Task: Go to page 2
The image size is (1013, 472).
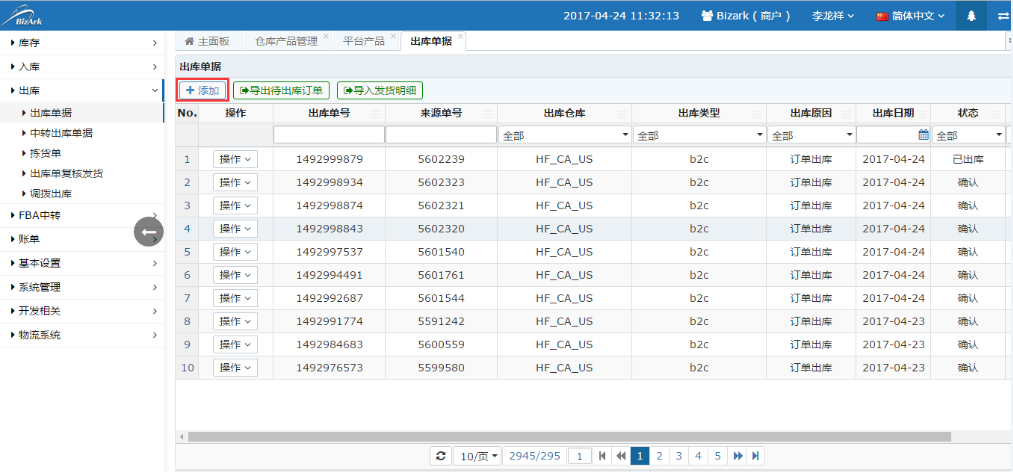Action: 659,456
